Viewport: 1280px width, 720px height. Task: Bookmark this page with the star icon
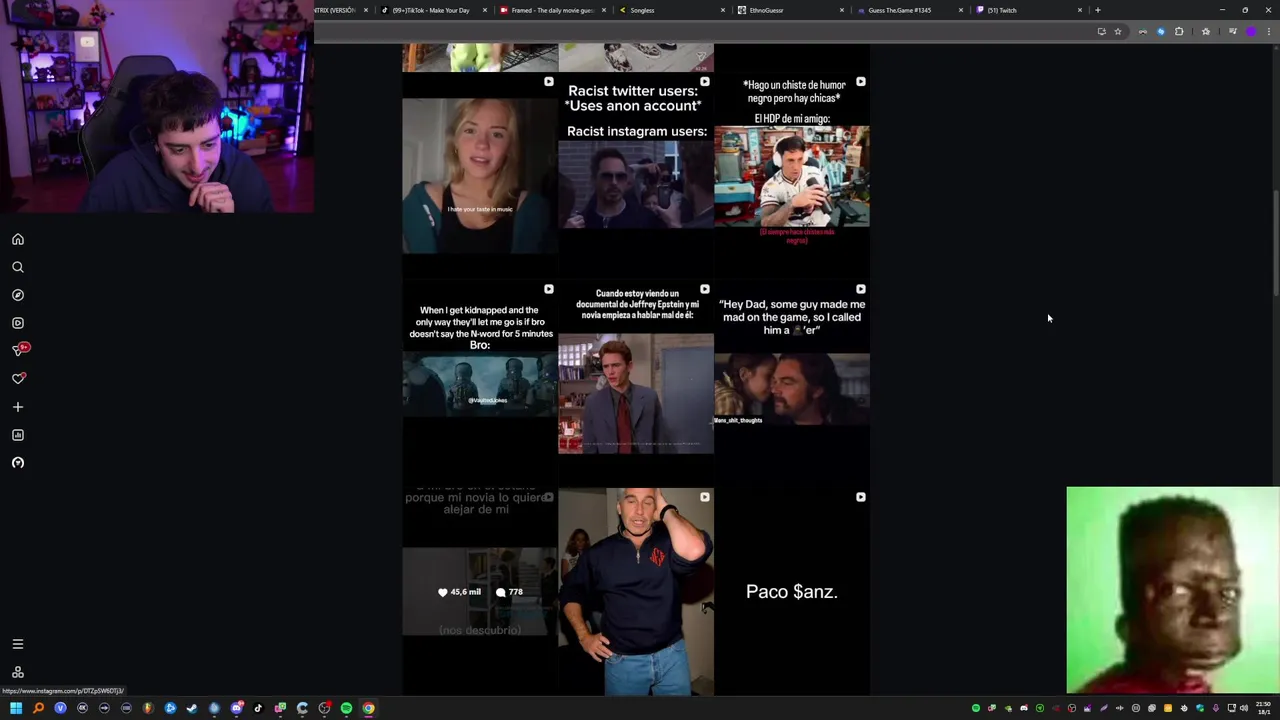point(1118,31)
